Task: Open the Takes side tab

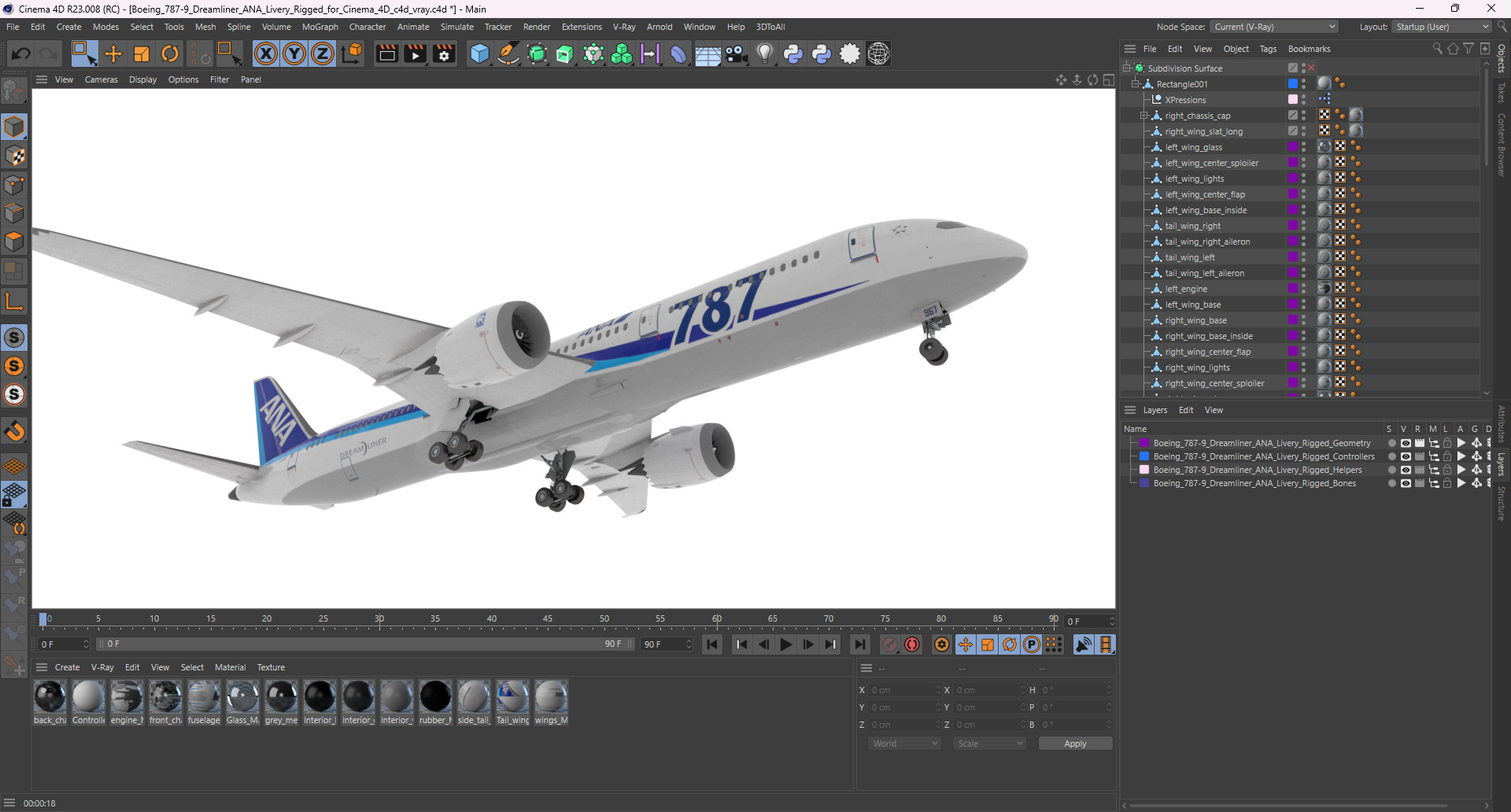Action: [1502, 93]
